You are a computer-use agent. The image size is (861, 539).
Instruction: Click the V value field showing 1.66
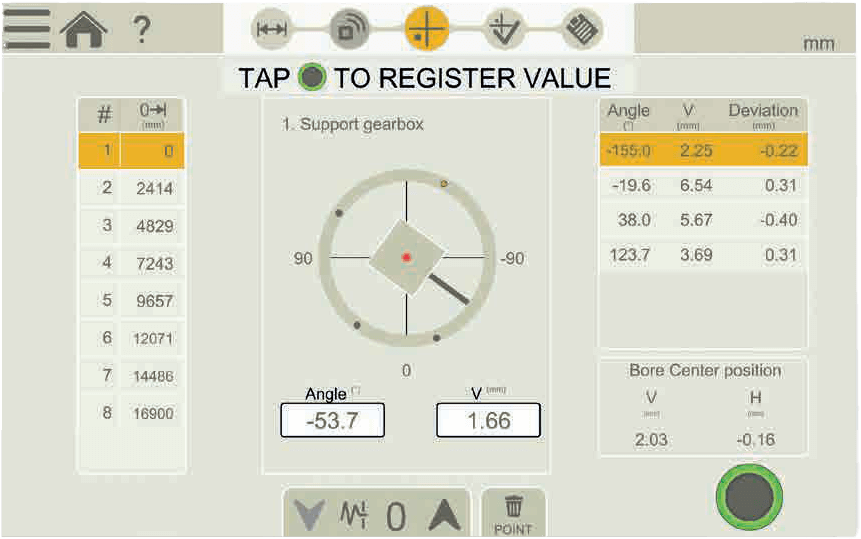coord(488,421)
